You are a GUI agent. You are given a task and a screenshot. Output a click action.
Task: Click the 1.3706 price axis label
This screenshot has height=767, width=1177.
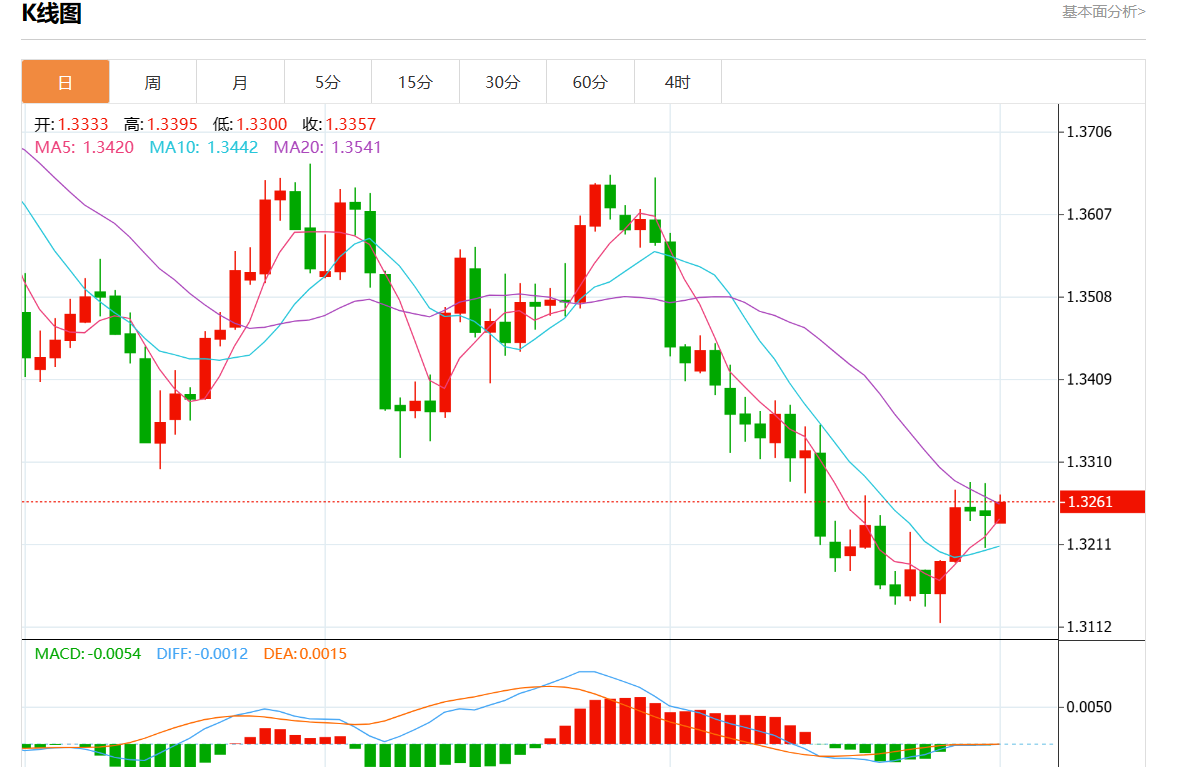point(1089,132)
